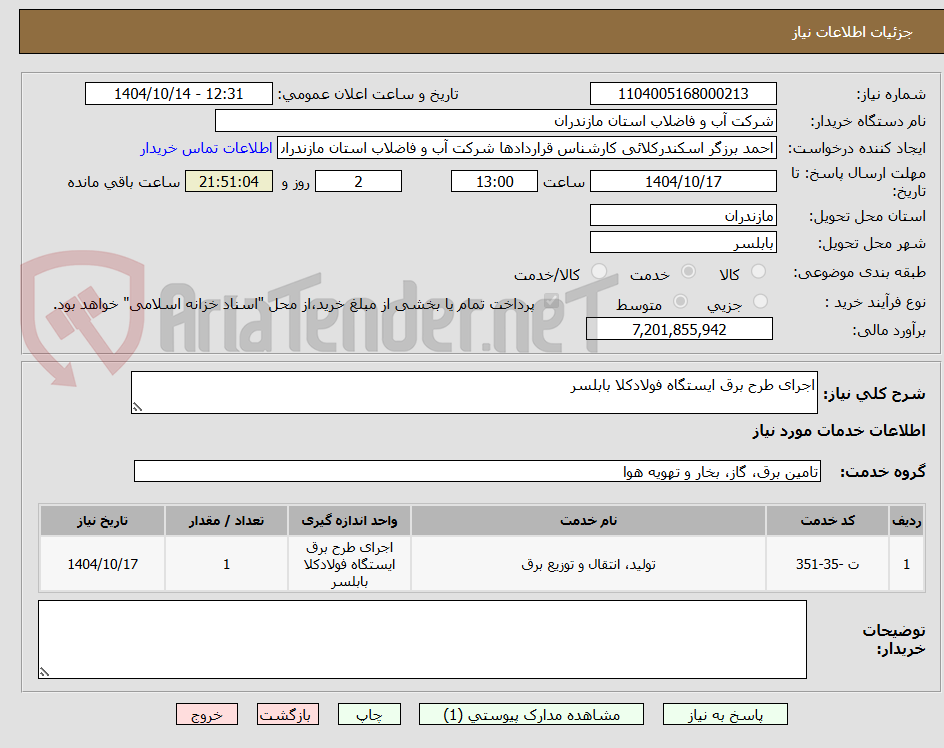Image resolution: width=944 pixels, height=748 pixels.
Task: Click the واحد اندازه گیری column header
Action: click(349, 520)
